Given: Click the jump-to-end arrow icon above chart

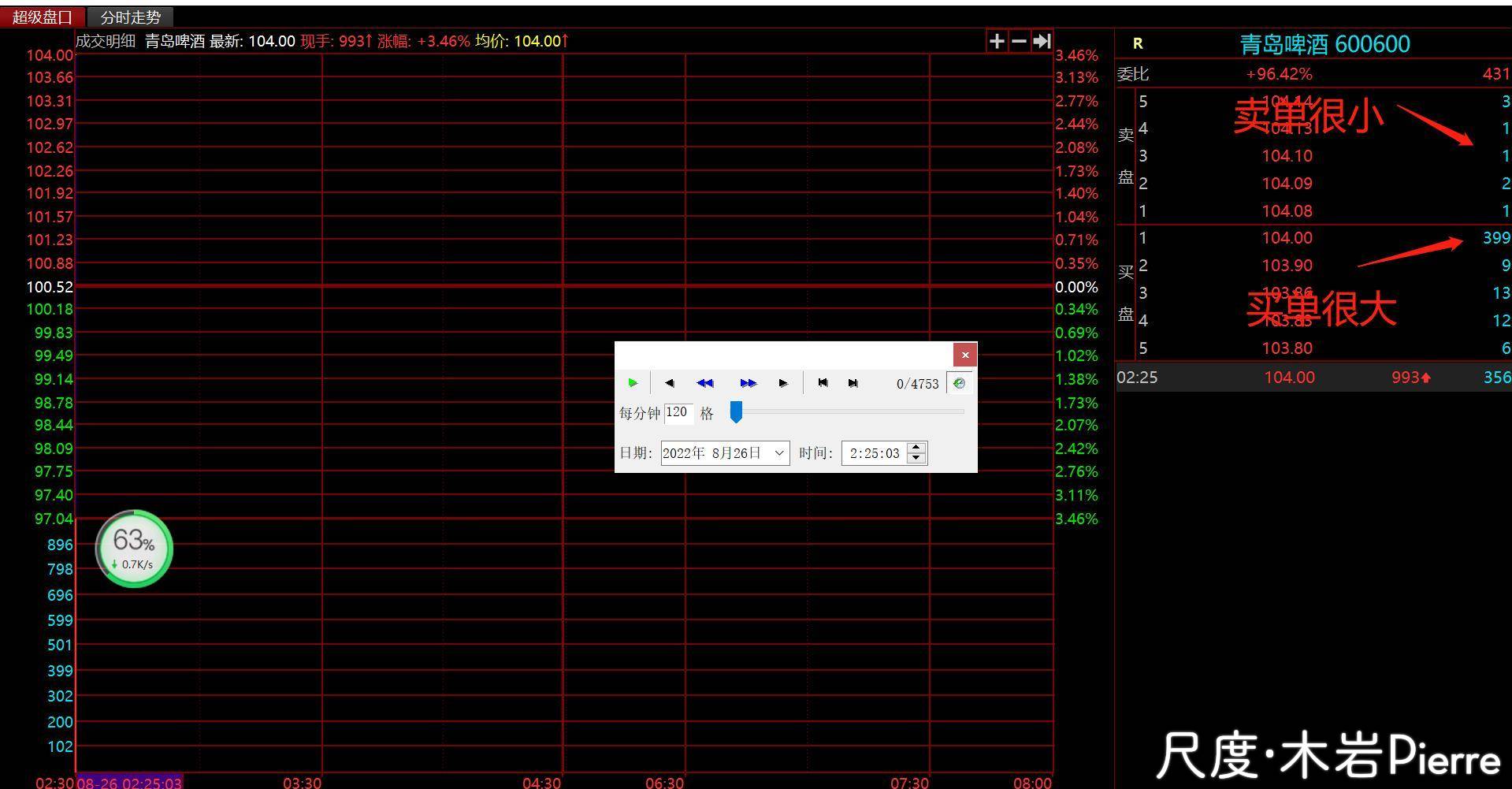Looking at the screenshot, I should pos(1042,41).
